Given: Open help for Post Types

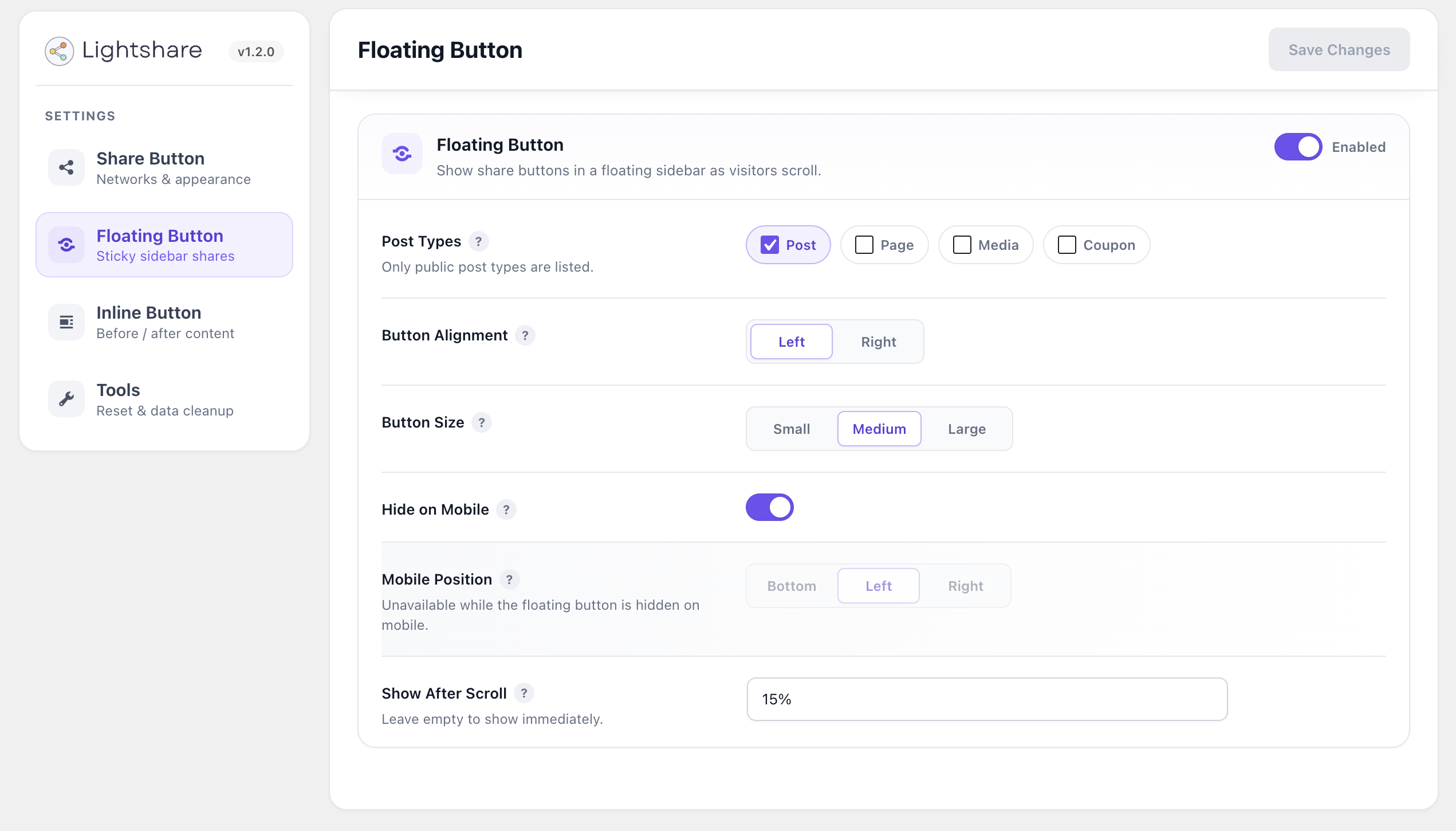Looking at the screenshot, I should [478, 241].
